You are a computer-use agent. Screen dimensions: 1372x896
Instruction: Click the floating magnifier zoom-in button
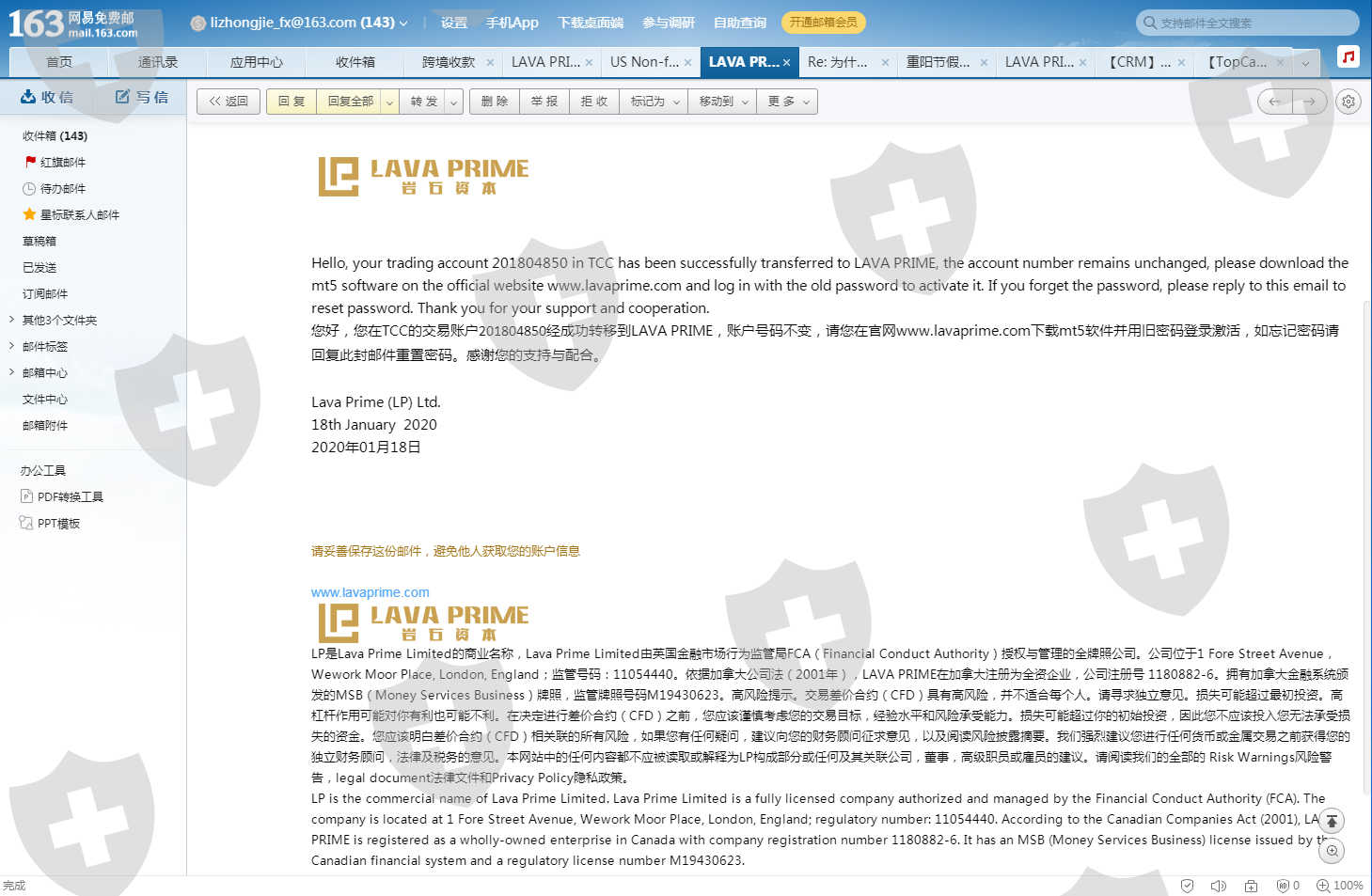[x=1332, y=851]
